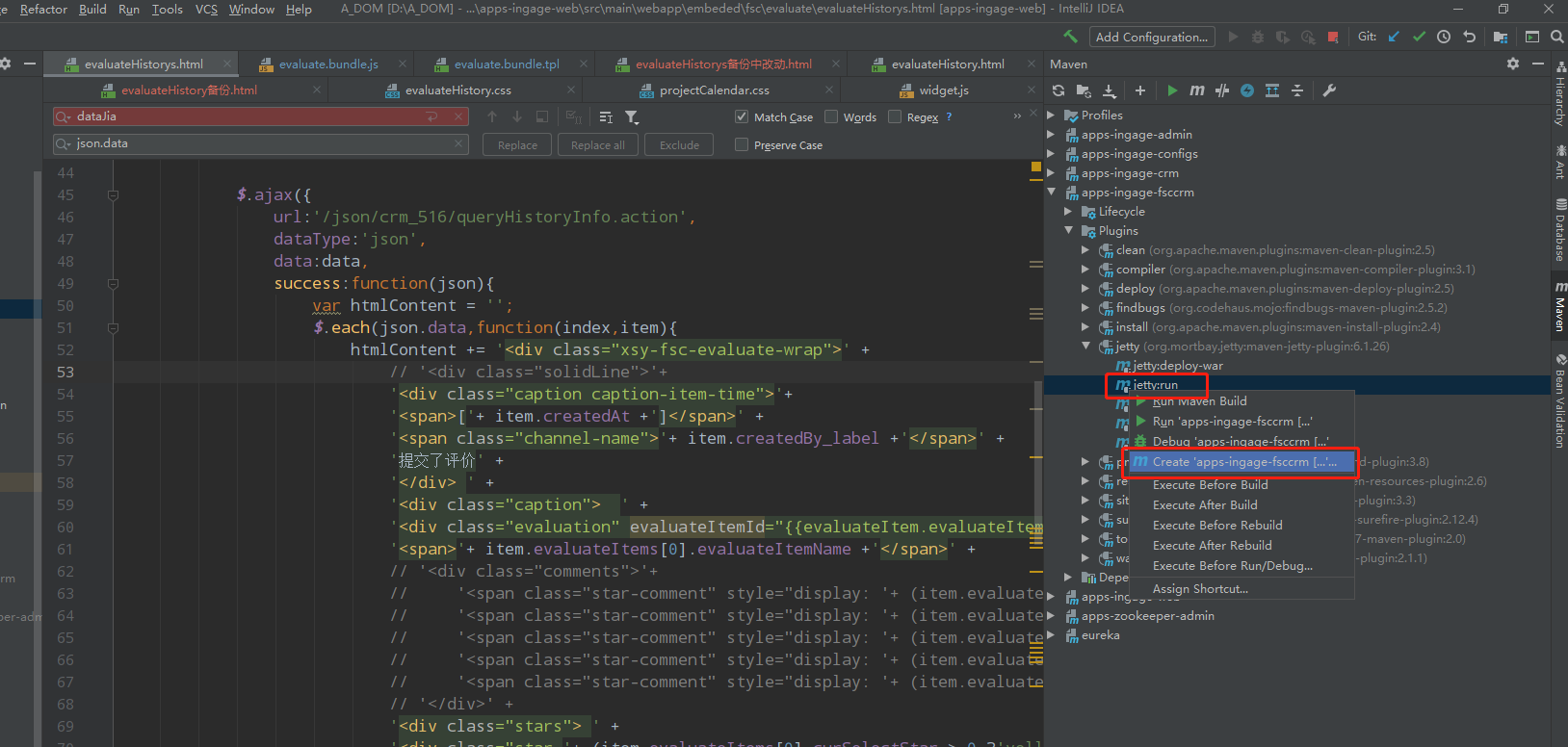1568x747 pixels.
Task: Collapse the Plugins node
Action: [x=1069, y=231]
